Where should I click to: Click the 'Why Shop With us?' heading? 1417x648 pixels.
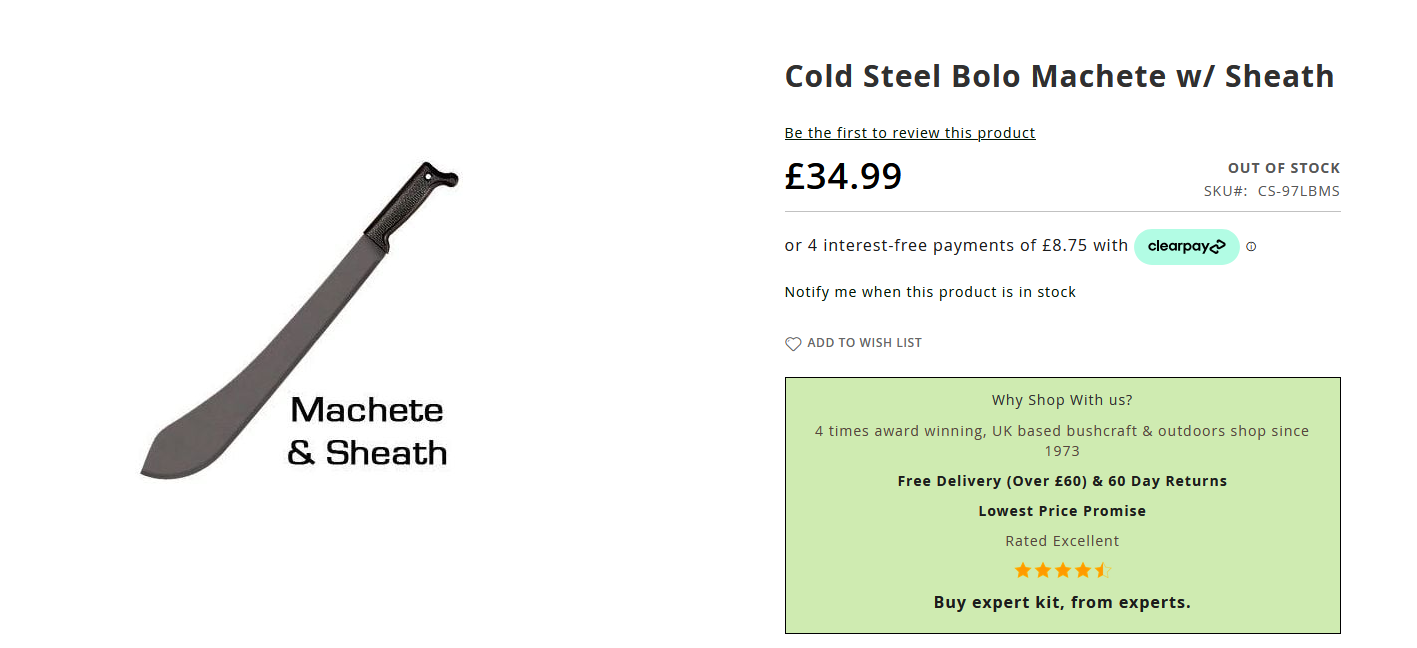coord(1062,400)
